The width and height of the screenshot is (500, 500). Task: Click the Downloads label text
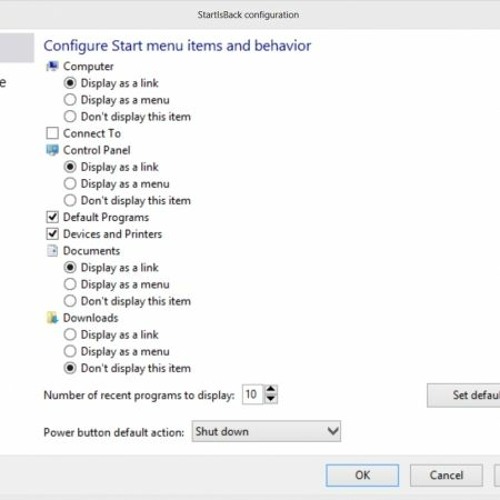pyautogui.click(x=91, y=318)
